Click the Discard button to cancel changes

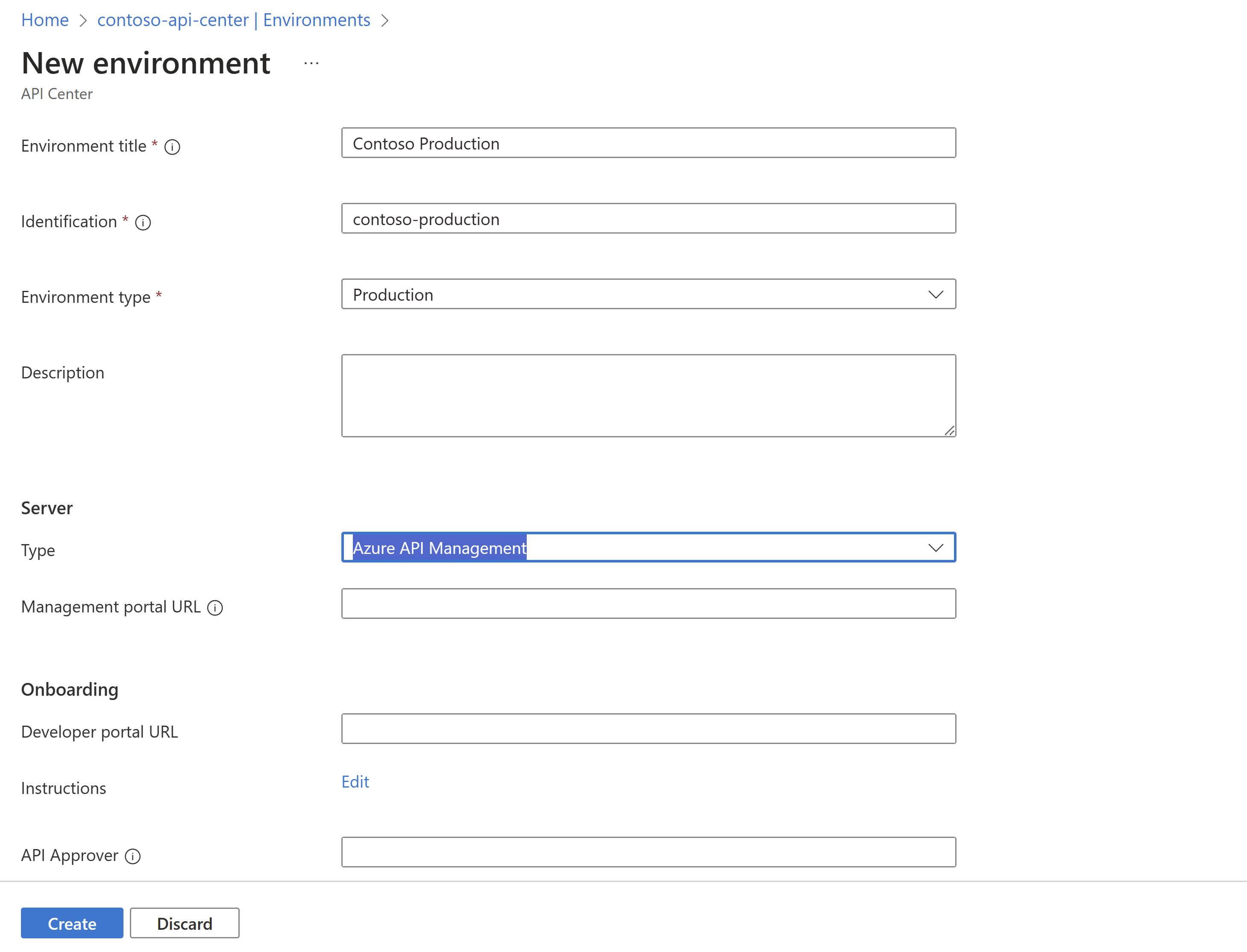coord(184,922)
